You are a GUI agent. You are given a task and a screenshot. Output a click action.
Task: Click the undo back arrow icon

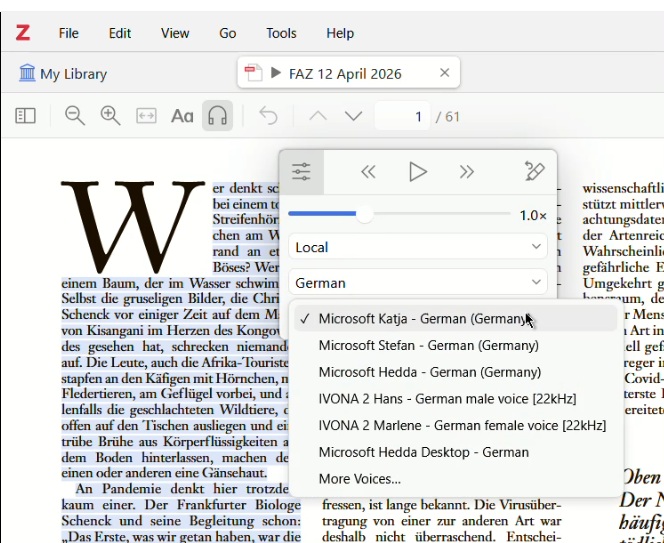[x=268, y=116]
